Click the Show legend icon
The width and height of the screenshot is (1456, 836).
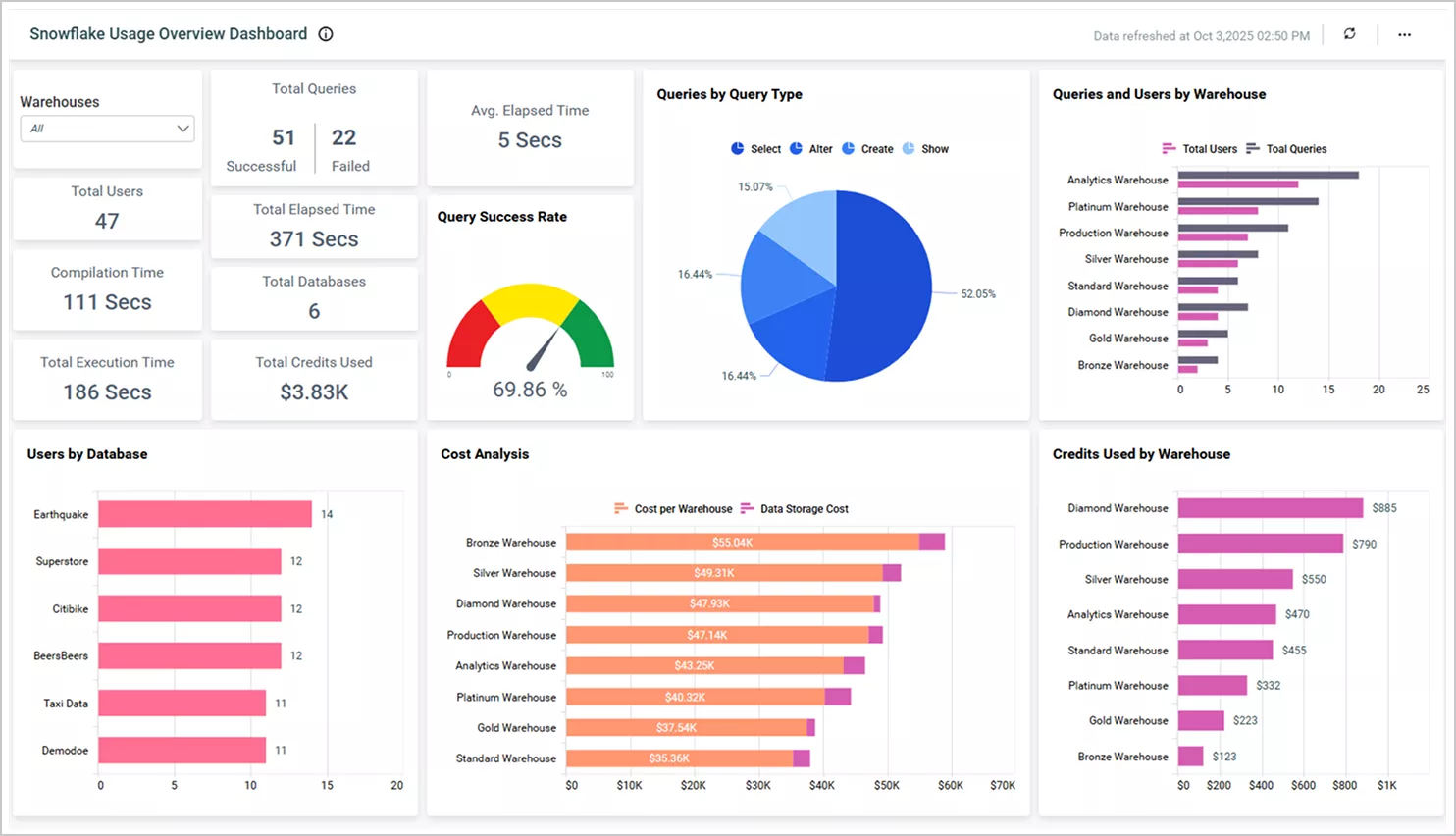click(910, 148)
